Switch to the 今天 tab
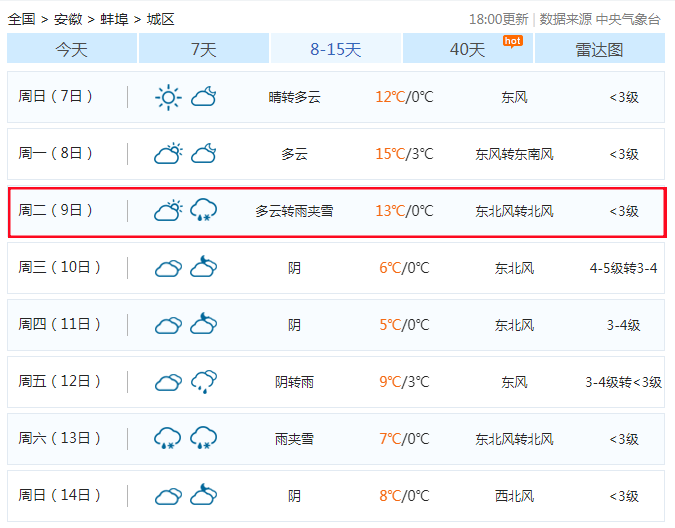The height and width of the screenshot is (528, 675). (71, 49)
